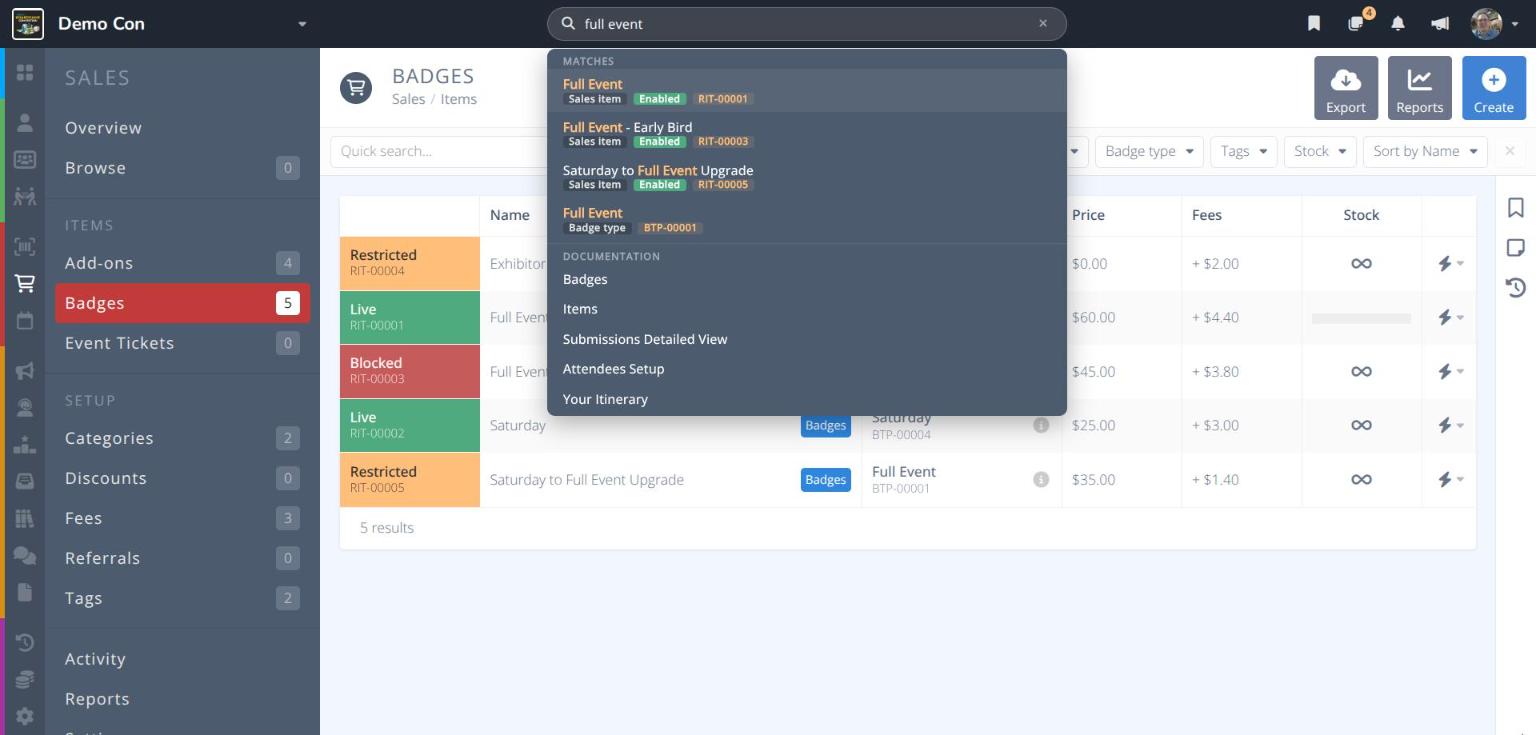Open the Sort by Name dropdown

[1425, 151]
